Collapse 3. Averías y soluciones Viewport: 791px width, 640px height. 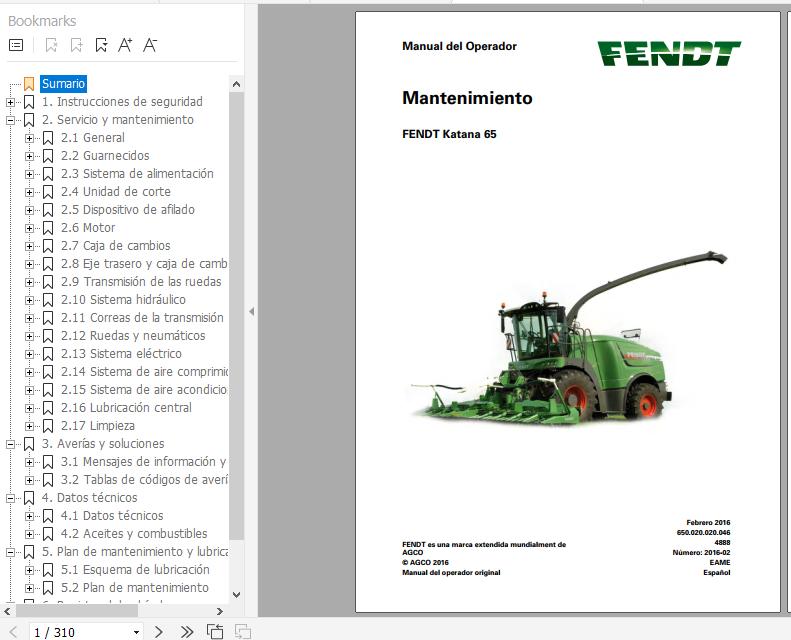tap(10, 444)
